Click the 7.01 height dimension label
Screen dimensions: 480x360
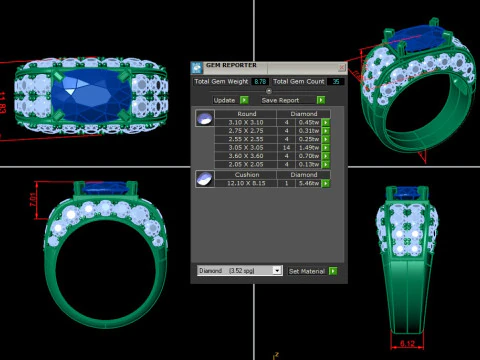pyautogui.click(x=32, y=199)
